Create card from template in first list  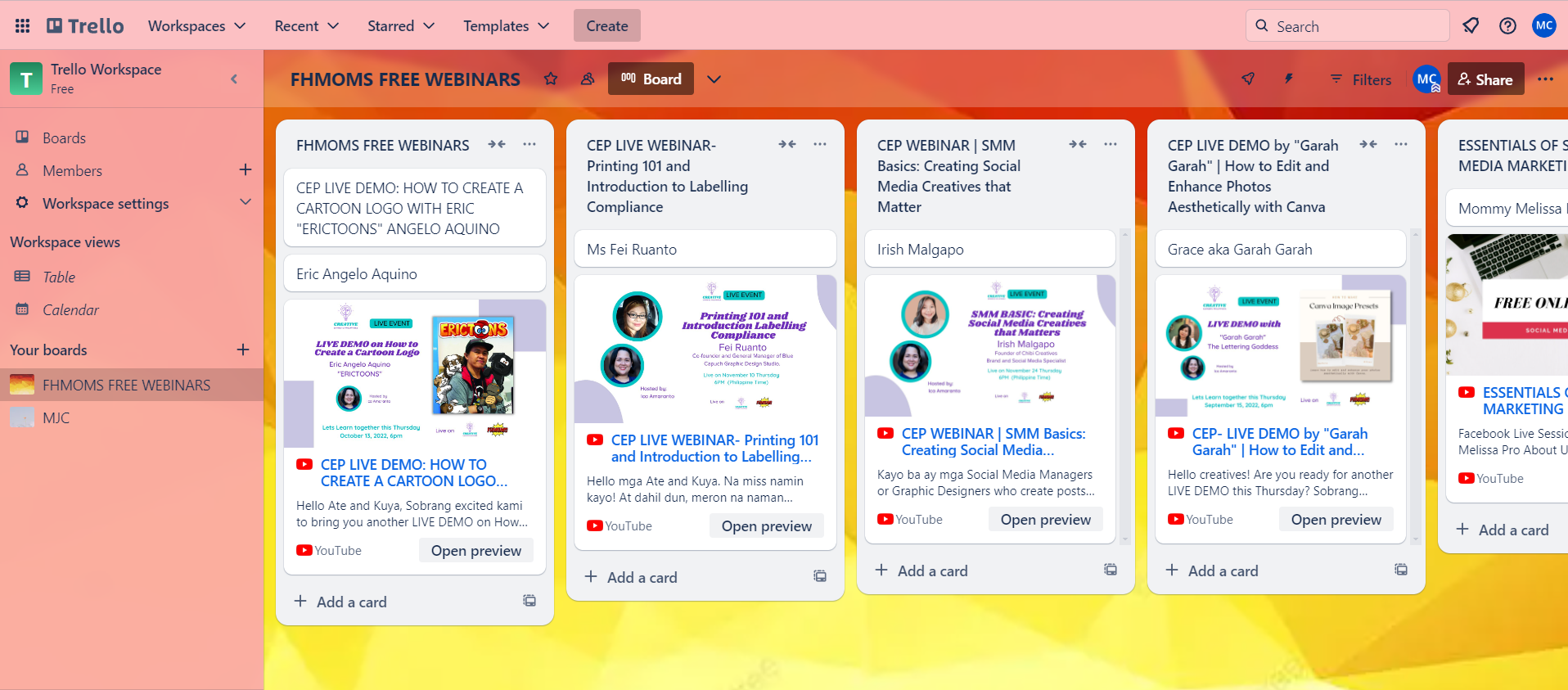point(529,601)
